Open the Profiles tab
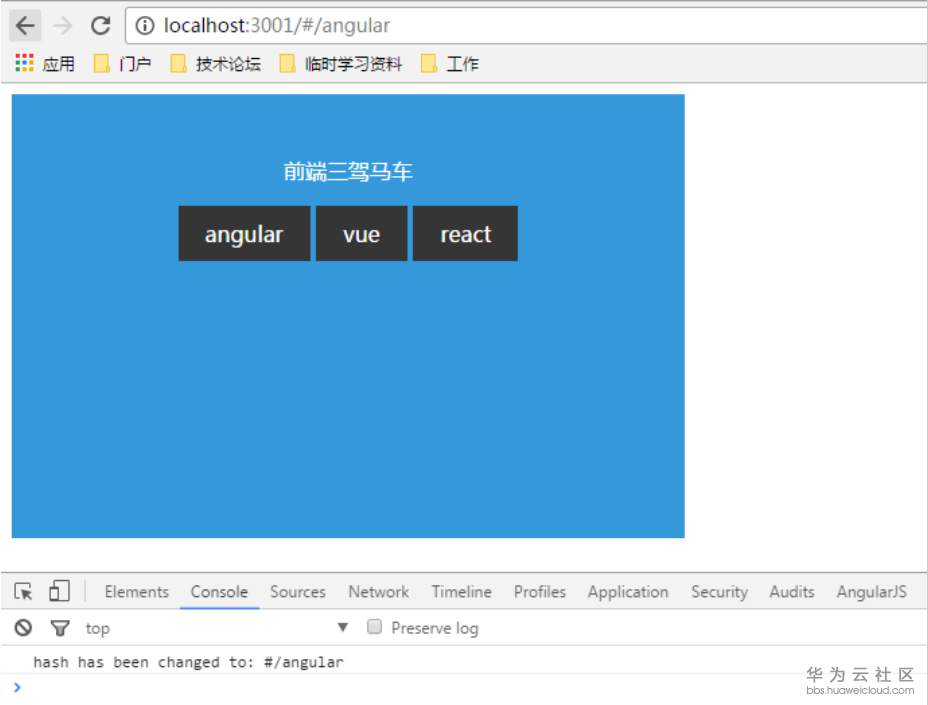 pos(540,591)
